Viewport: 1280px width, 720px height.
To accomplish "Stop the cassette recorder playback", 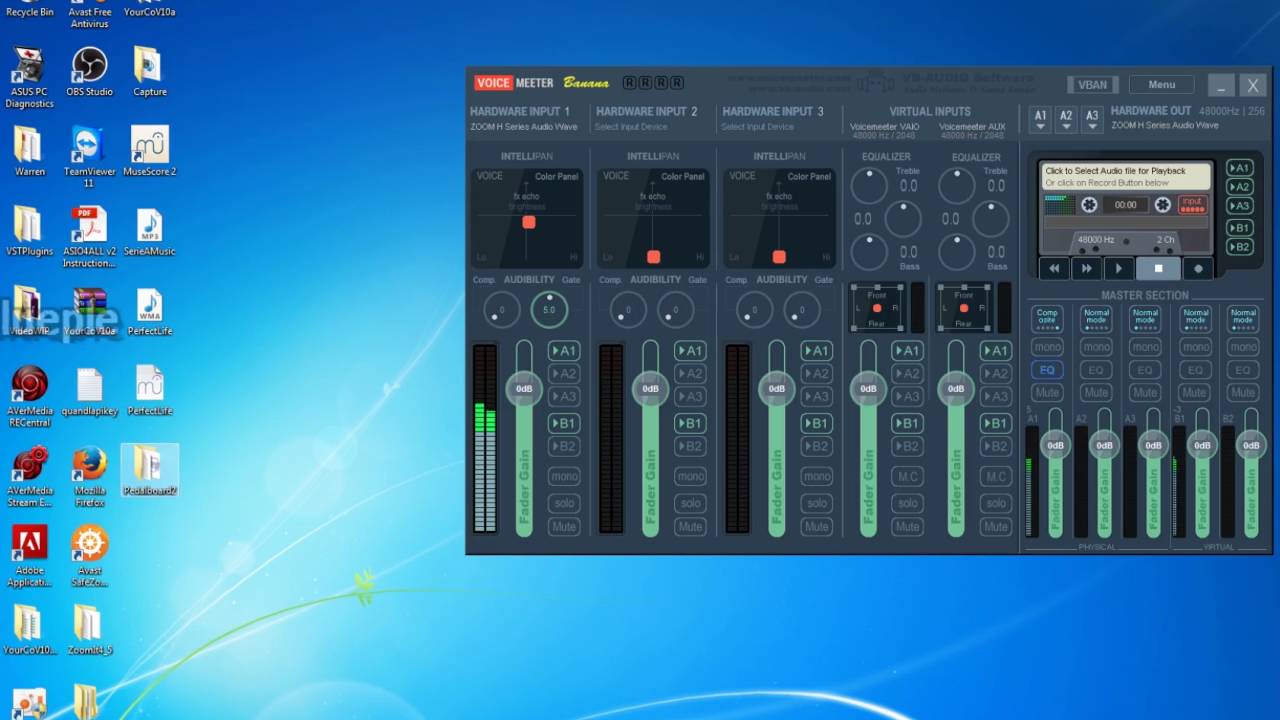I will [1158, 268].
